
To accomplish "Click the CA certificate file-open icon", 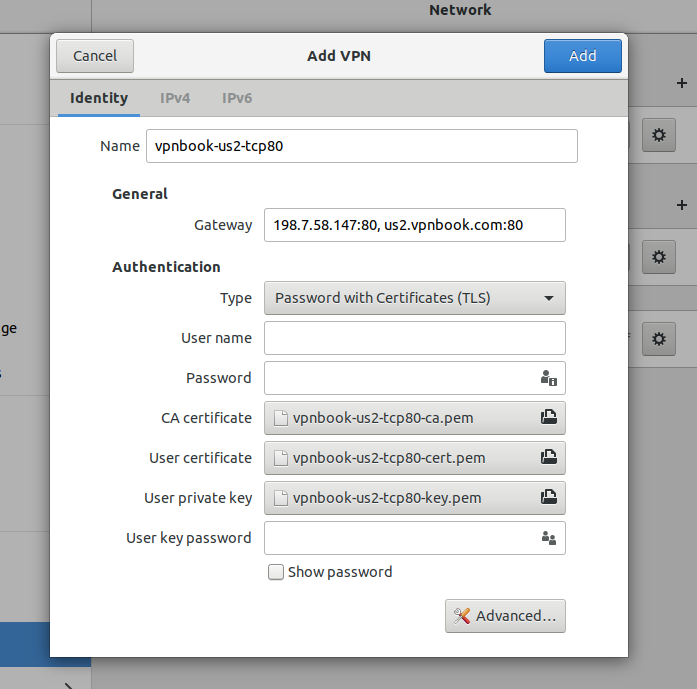I will click(x=549, y=417).
